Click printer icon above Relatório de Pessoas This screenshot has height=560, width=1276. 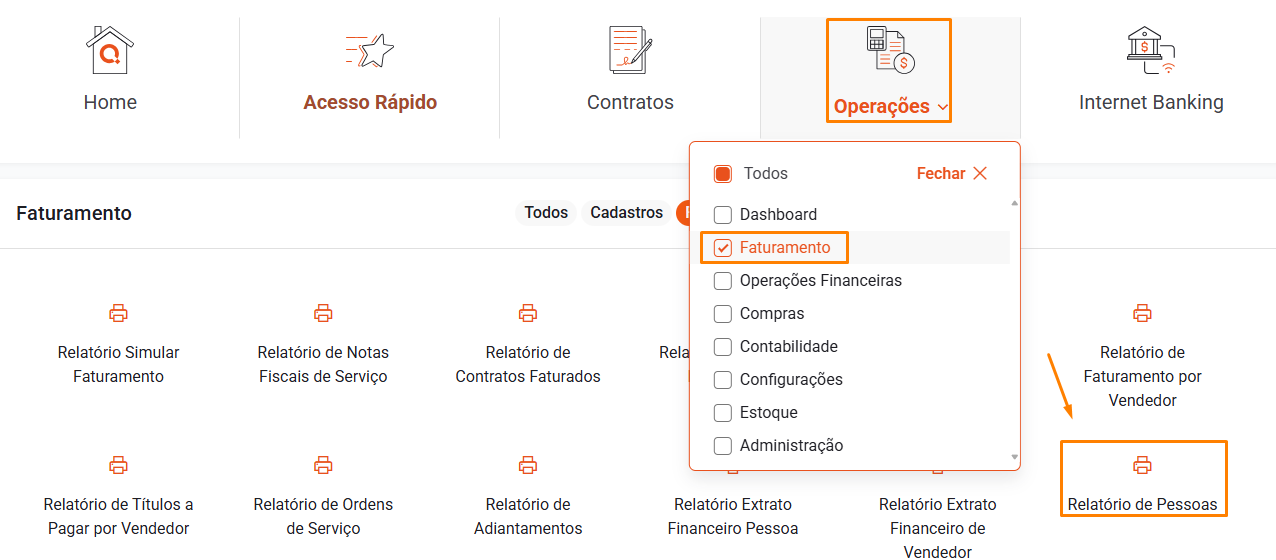tap(1142, 465)
